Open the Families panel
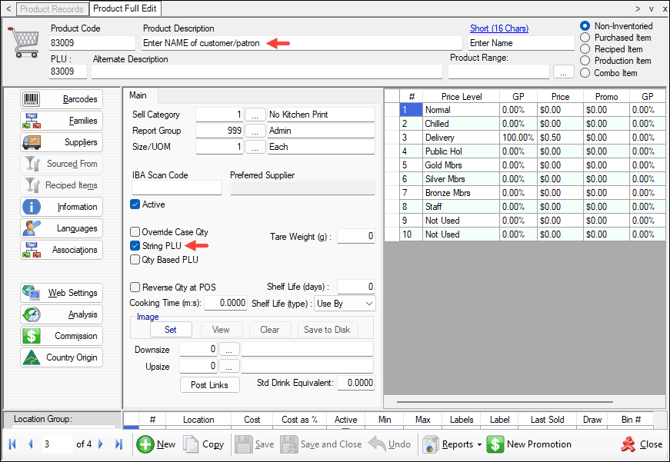Screen dimensions: 670x462 pyautogui.click(x=62, y=121)
